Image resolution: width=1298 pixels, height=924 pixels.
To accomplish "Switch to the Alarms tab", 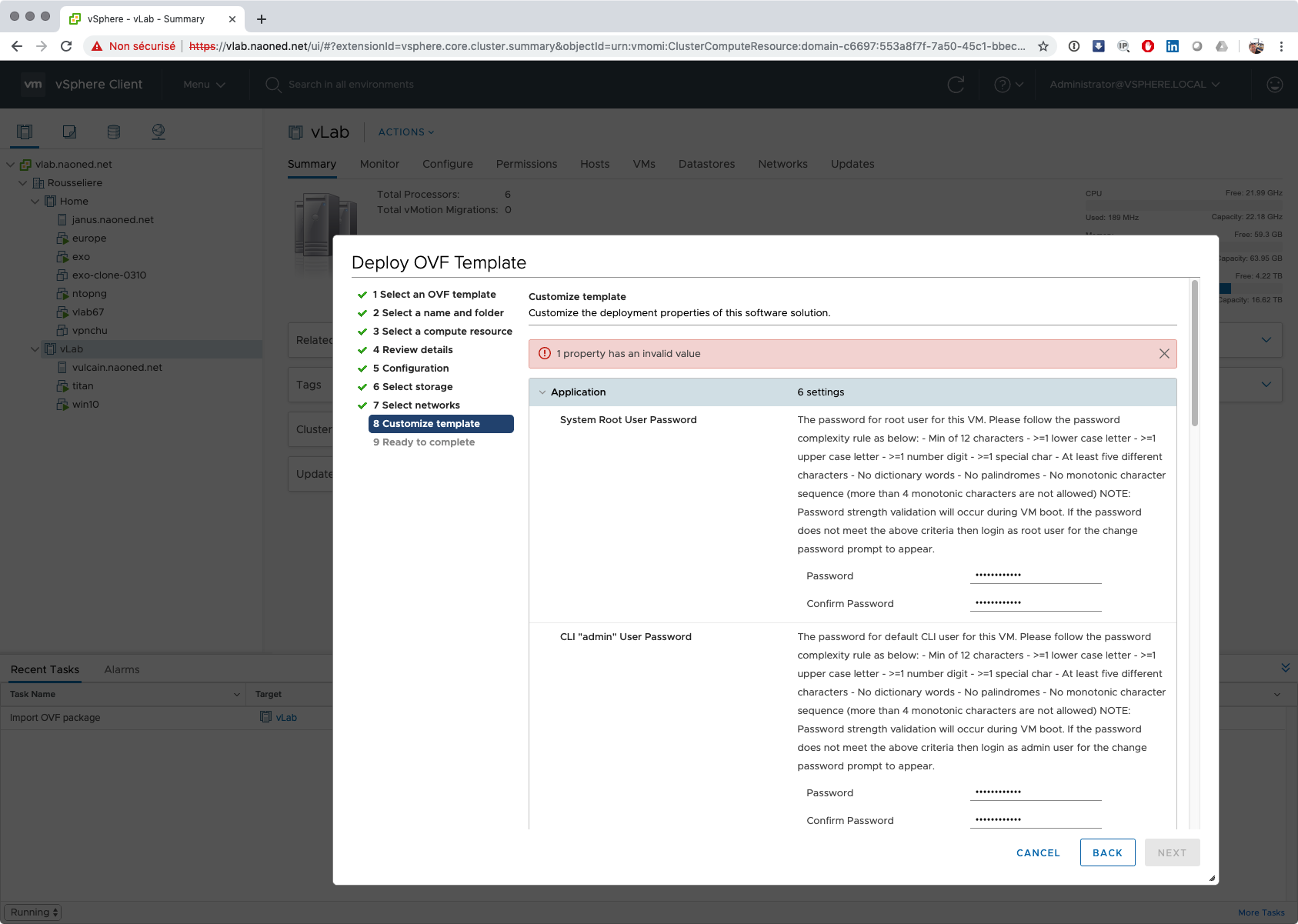I will (x=122, y=669).
